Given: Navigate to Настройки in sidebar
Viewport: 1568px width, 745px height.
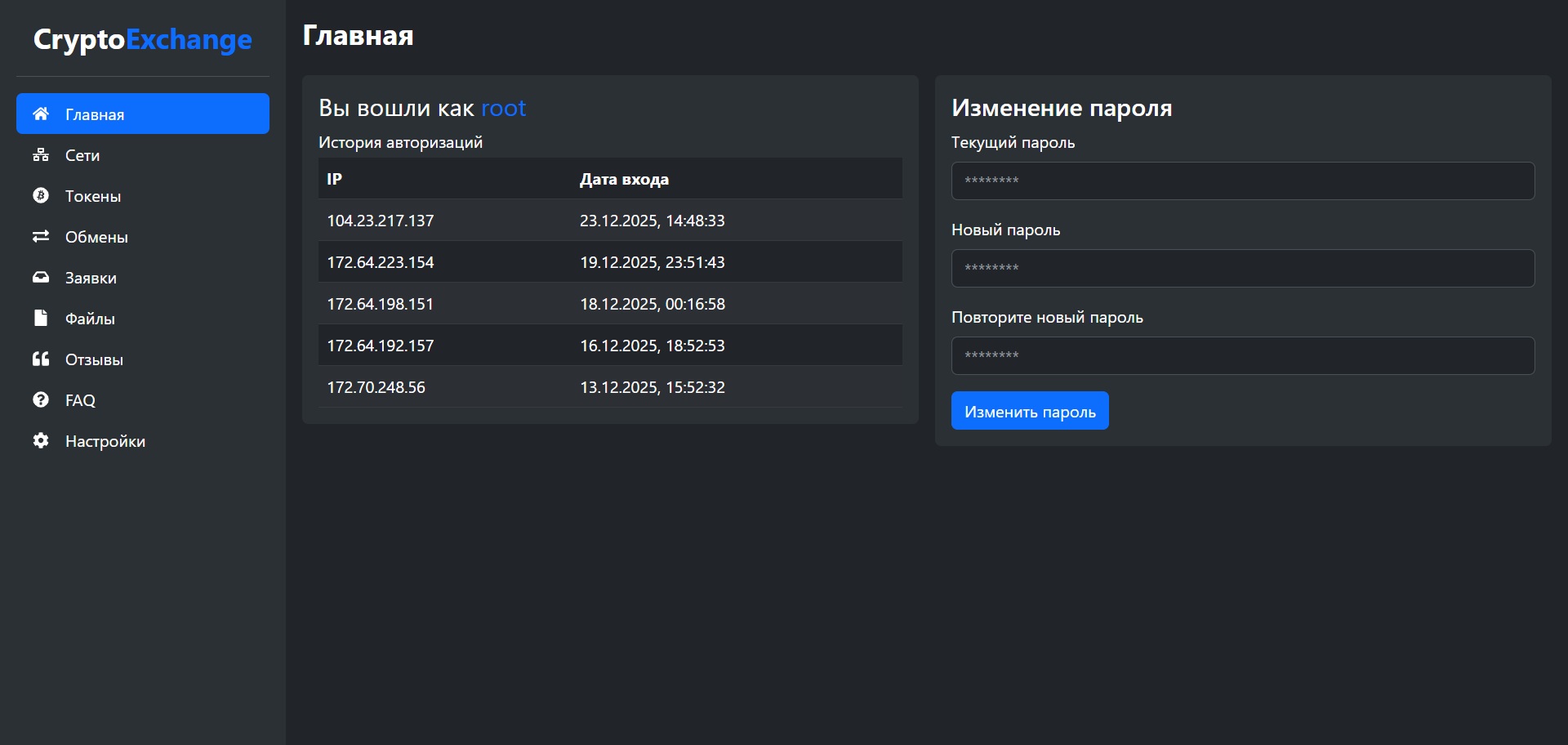Looking at the screenshot, I should click(105, 441).
